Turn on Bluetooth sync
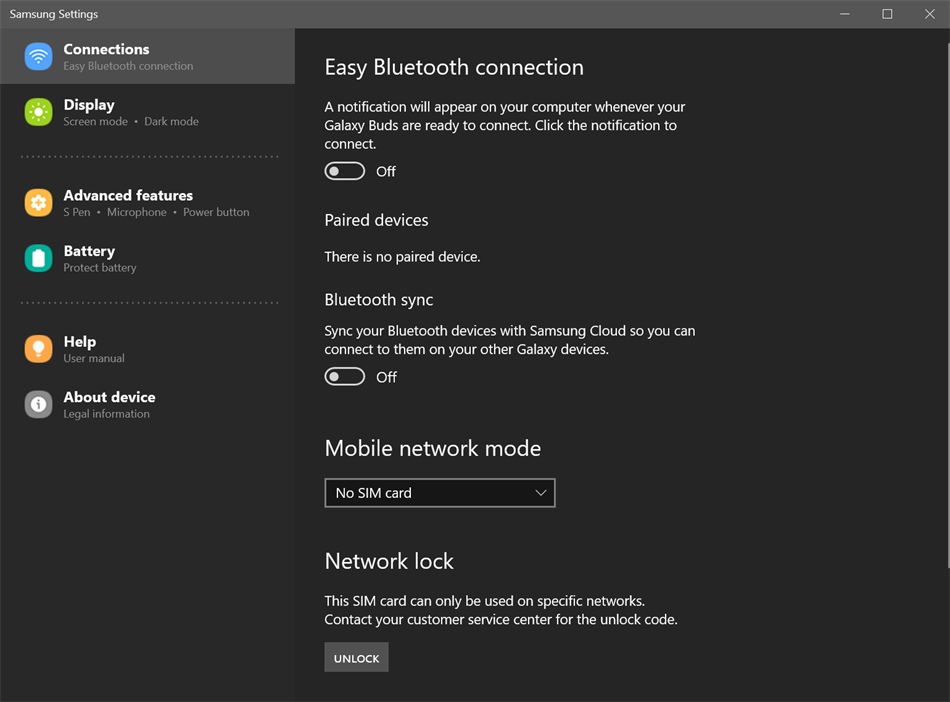The height and width of the screenshot is (702, 950). pyautogui.click(x=344, y=376)
